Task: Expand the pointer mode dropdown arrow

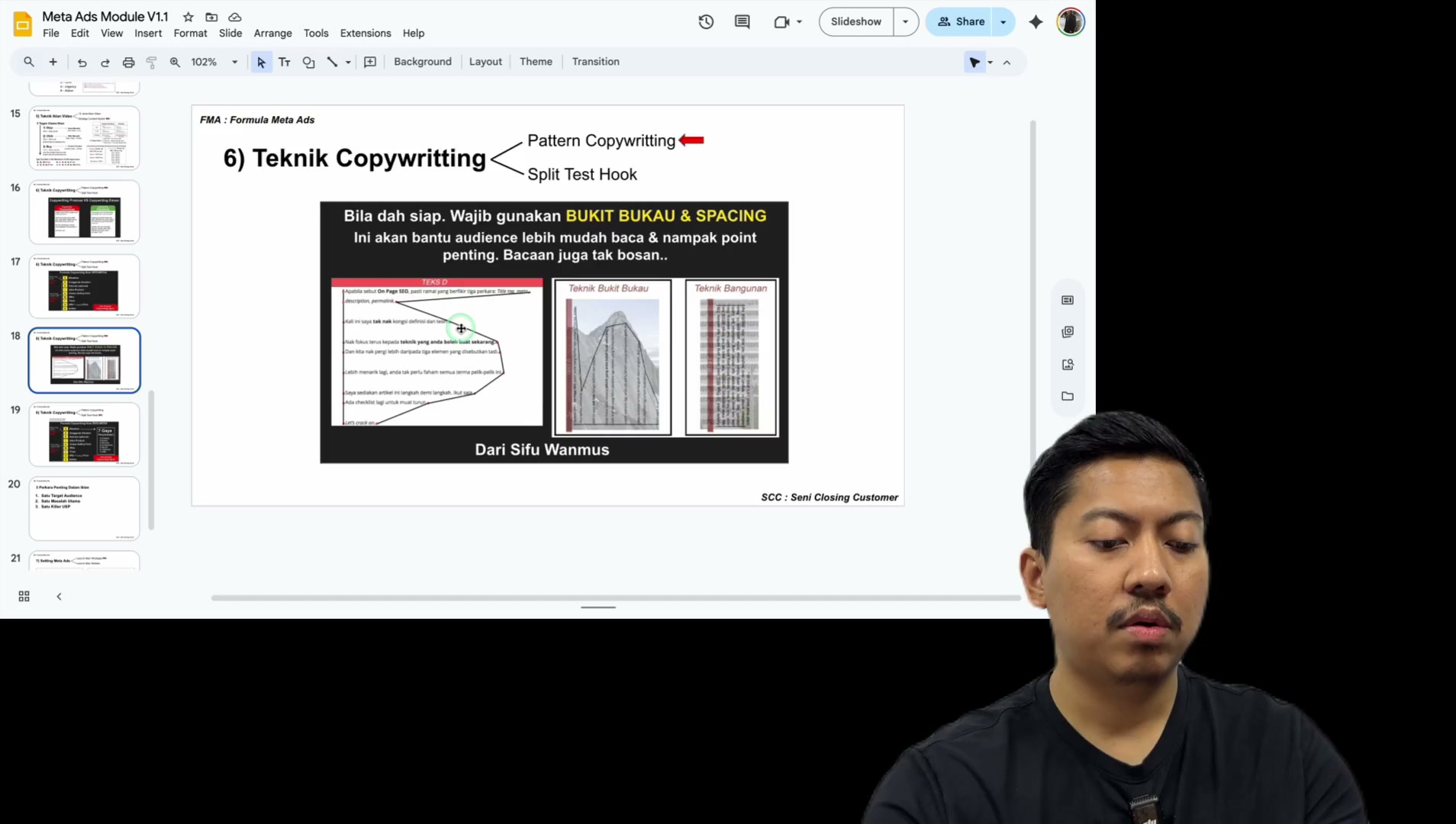Action: 991,63
